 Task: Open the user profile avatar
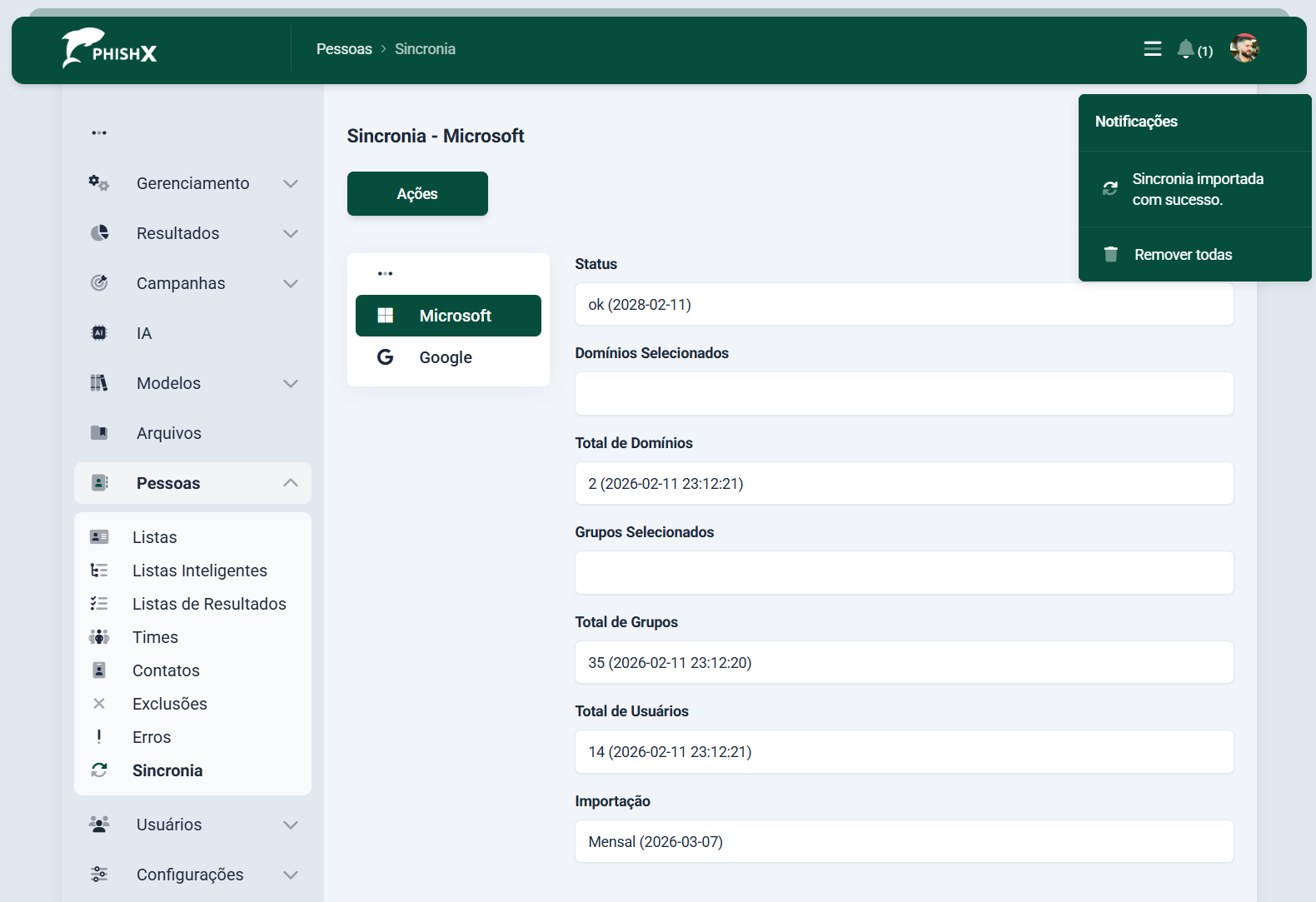[1244, 49]
